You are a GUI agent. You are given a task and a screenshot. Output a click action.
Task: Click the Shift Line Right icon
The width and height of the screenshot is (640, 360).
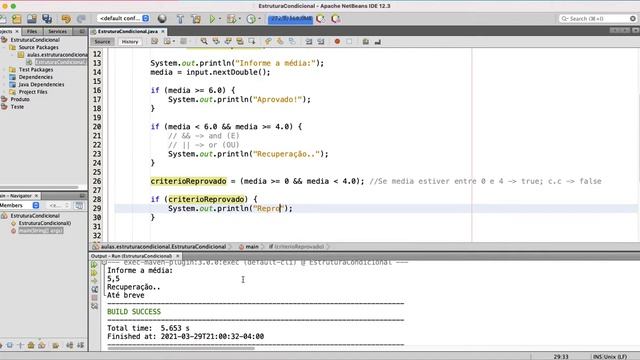tap(321, 41)
